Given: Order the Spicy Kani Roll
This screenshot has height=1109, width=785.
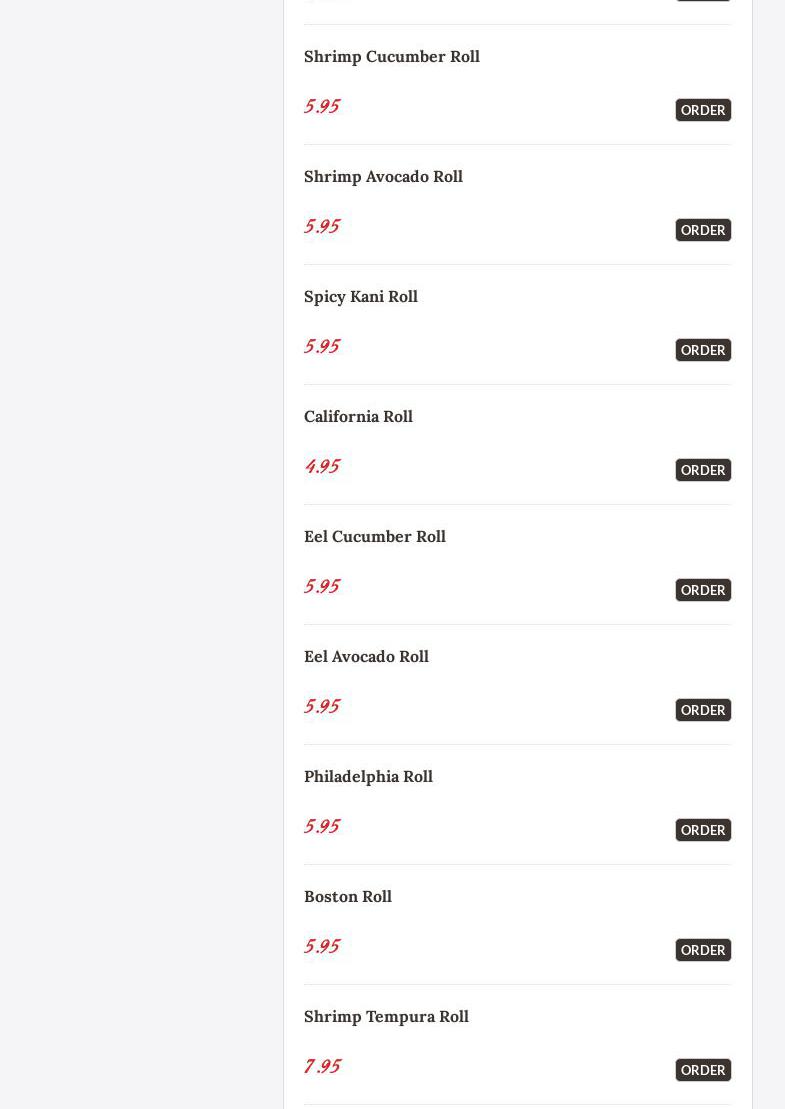Looking at the screenshot, I should coord(703,350).
